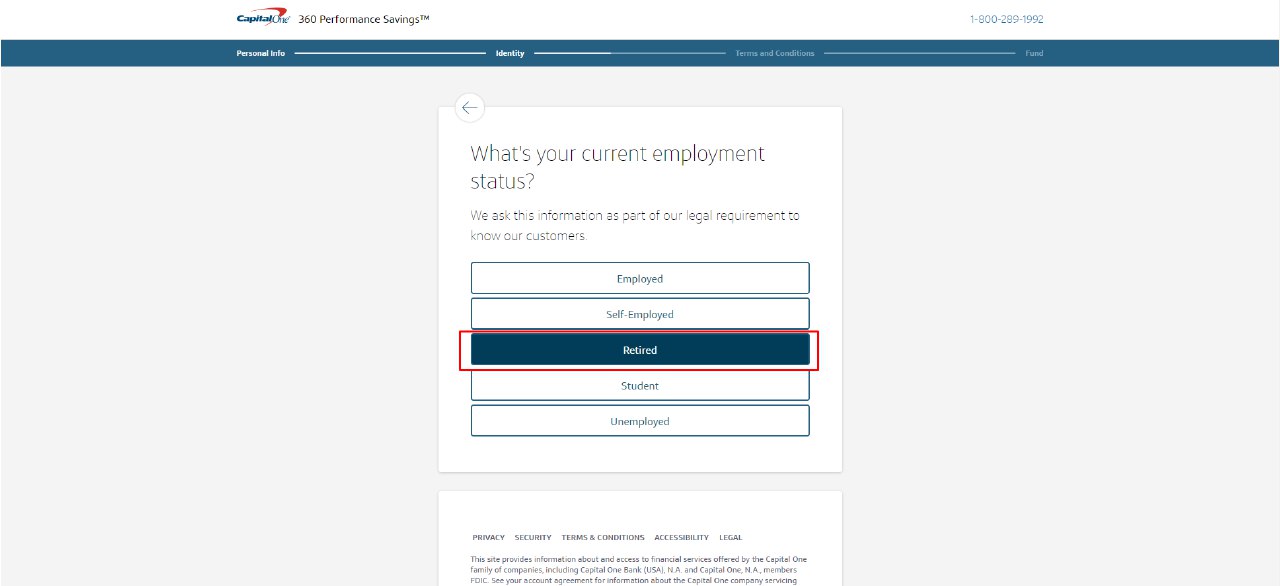Visit the Accessibility footer link
Image resolution: width=1280 pixels, height=586 pixels.
pos(681,537)
